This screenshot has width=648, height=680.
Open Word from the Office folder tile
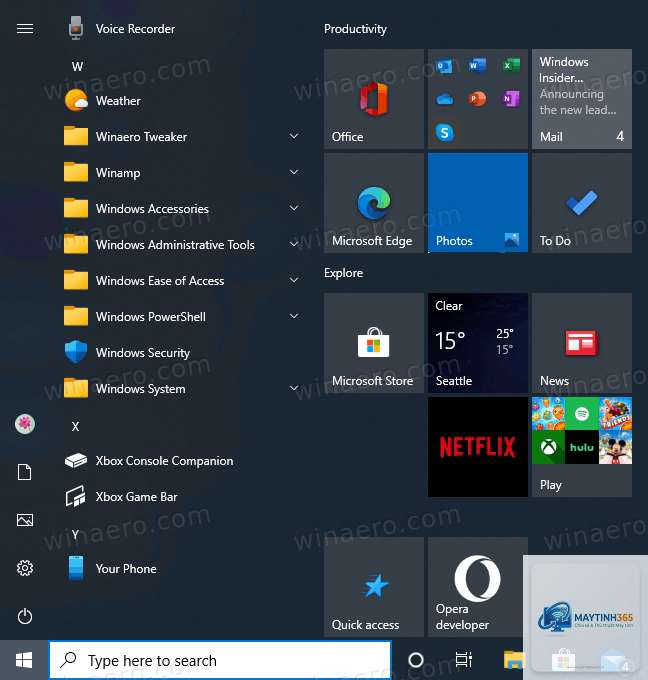[x=478, y=65]
